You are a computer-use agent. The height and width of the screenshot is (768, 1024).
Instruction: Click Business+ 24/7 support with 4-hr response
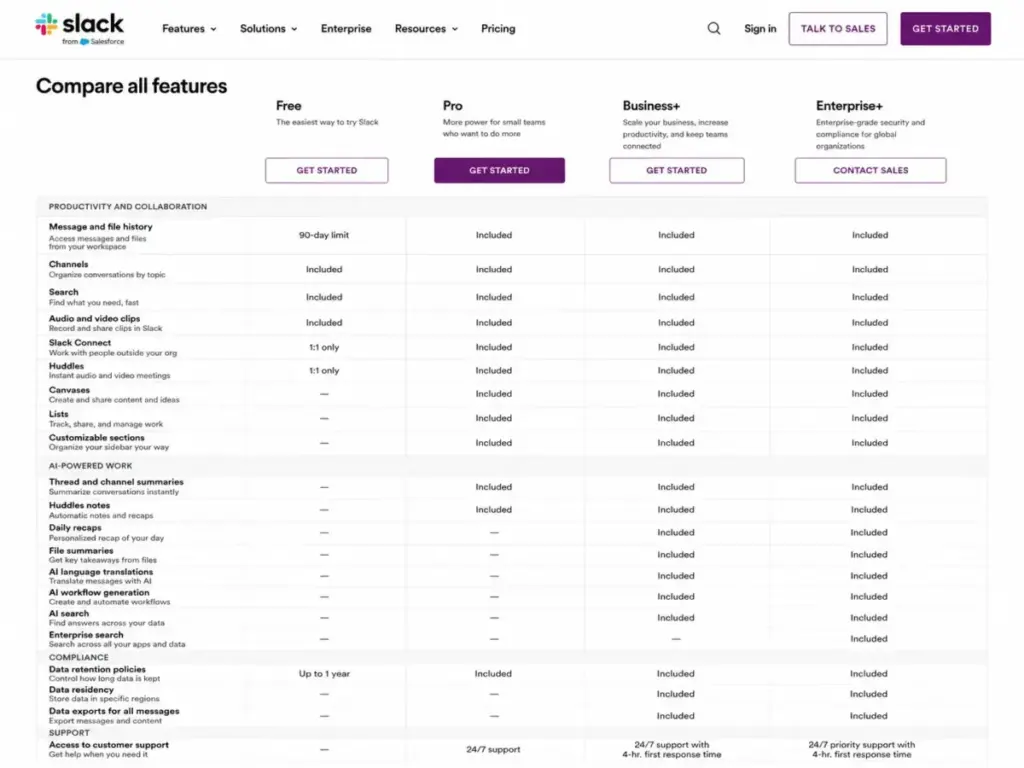coord(671,750)
